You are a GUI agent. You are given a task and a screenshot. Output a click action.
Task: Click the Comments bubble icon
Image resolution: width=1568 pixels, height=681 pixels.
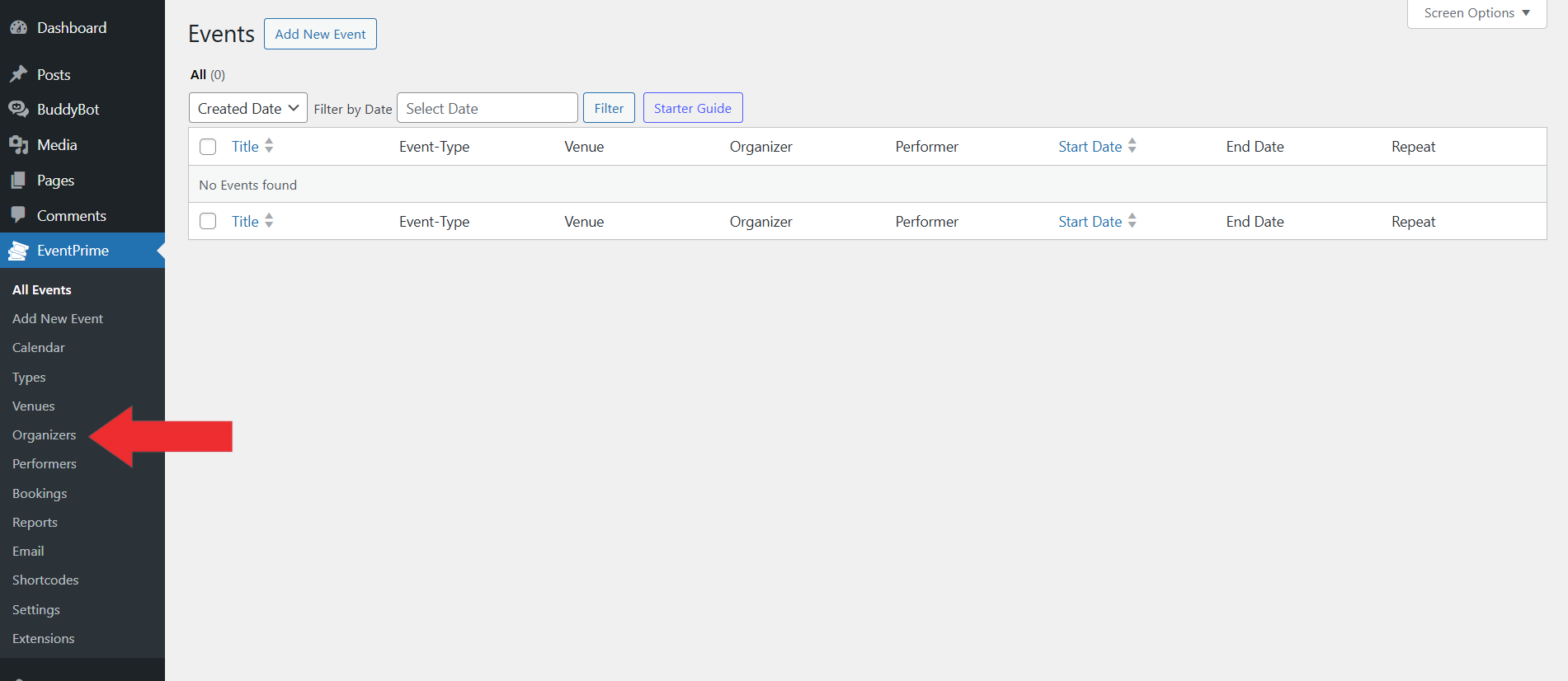pos(18,215)
